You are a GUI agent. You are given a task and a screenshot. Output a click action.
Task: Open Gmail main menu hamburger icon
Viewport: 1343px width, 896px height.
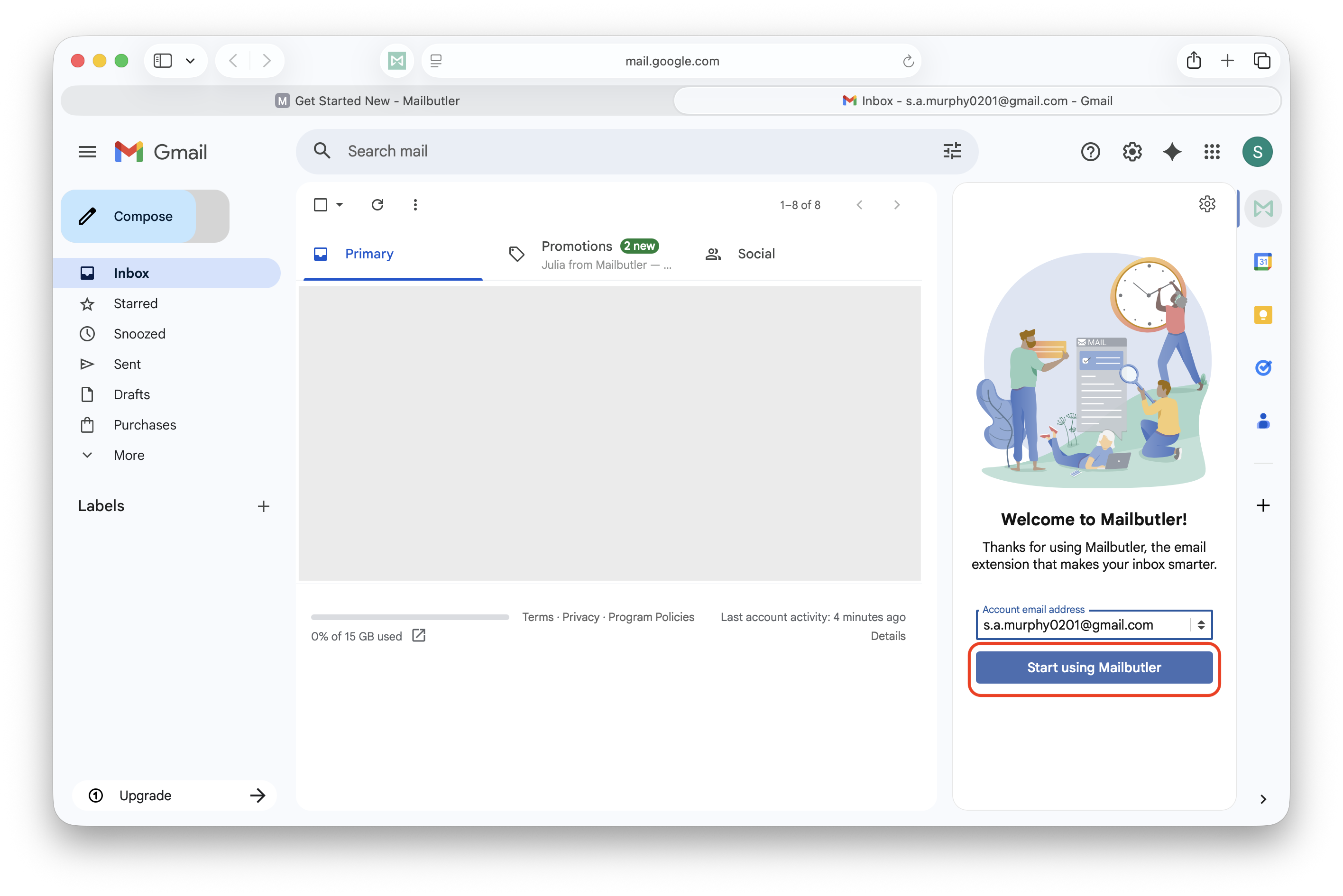point(87,151)
